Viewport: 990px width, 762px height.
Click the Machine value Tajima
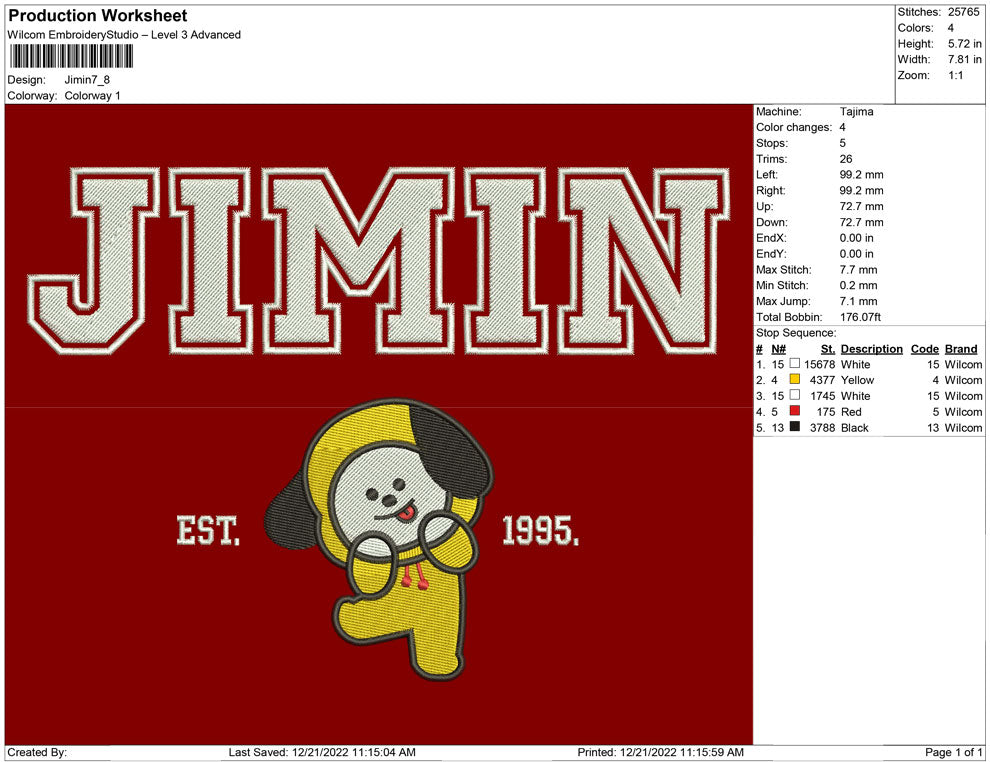tap(857, 112)
